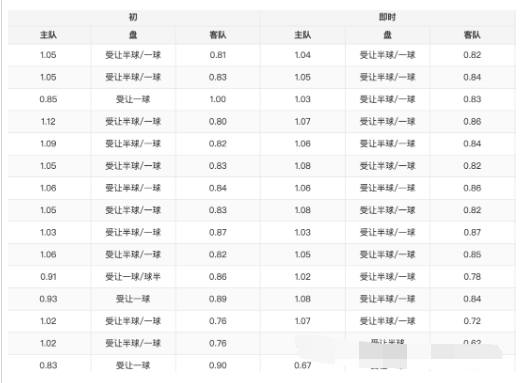526x383 pixels.
Task: Select 主队 header under 初 section
Action: tap(48, 35)
